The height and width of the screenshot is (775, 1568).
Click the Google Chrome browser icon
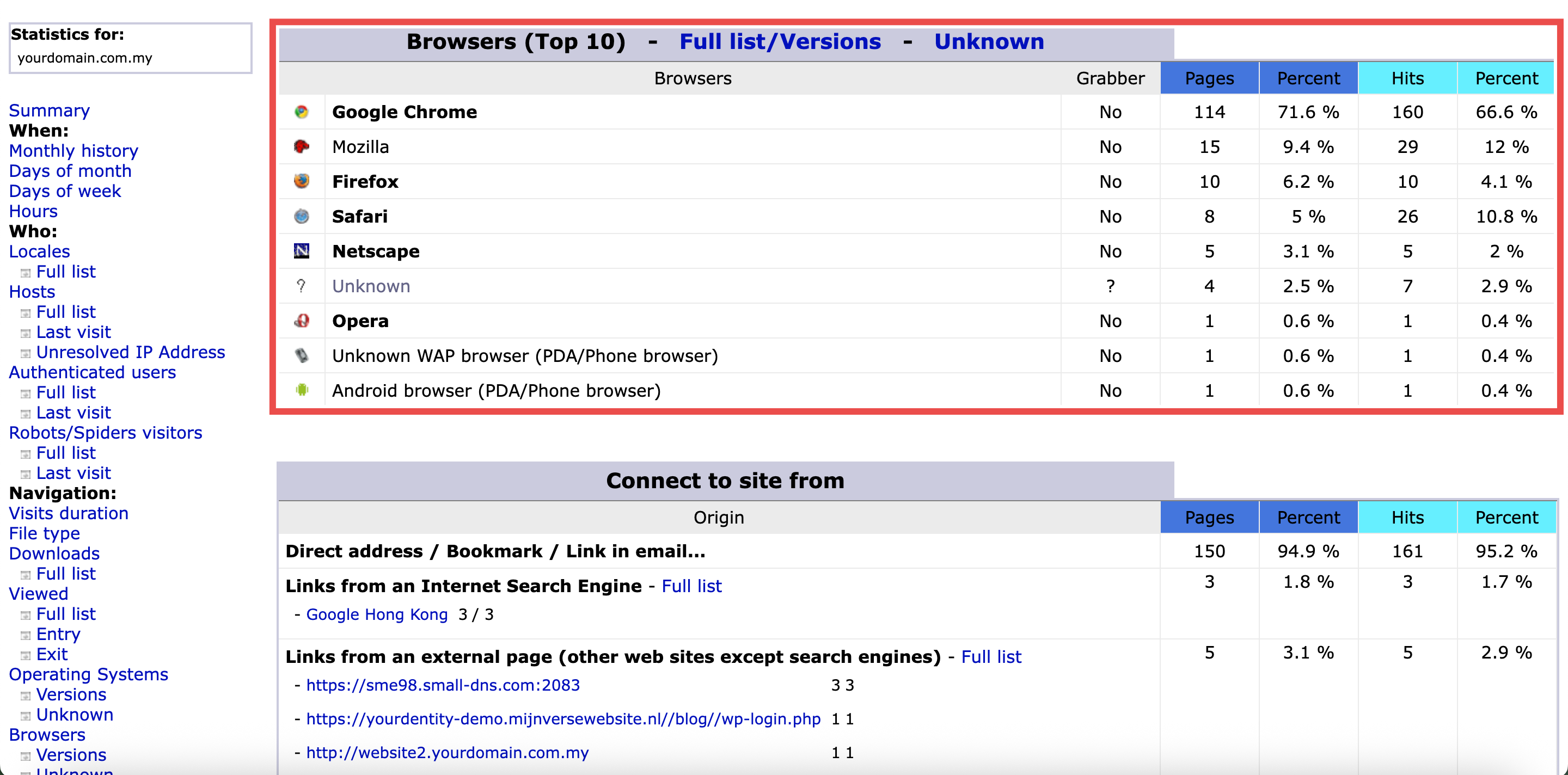301,112
